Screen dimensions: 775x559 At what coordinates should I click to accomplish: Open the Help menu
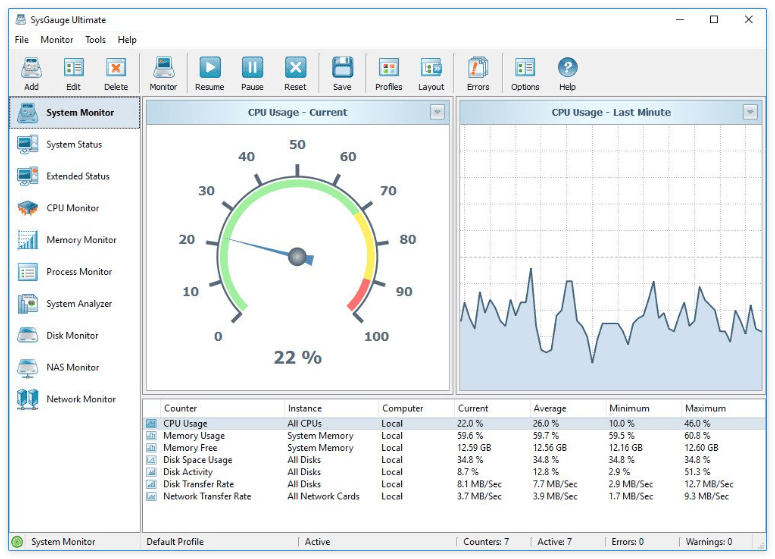tap(127, 40)
